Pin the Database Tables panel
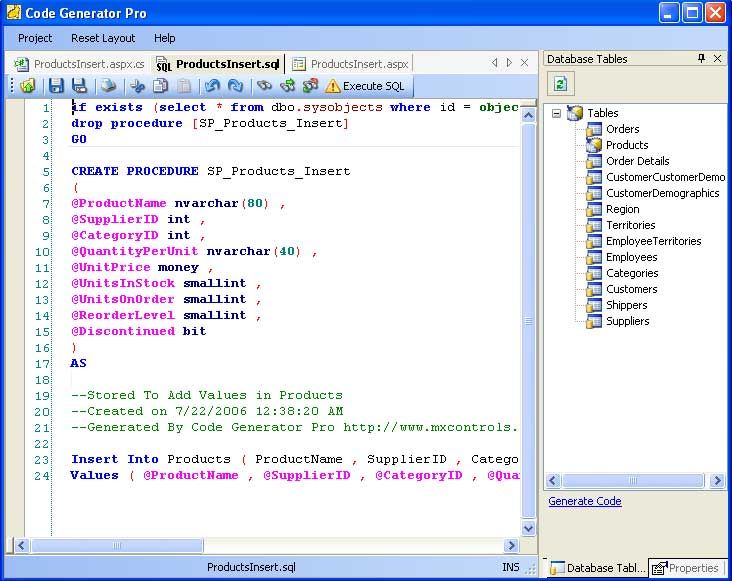The height and width of the screenshot is (581, 732). pos(701,59)
